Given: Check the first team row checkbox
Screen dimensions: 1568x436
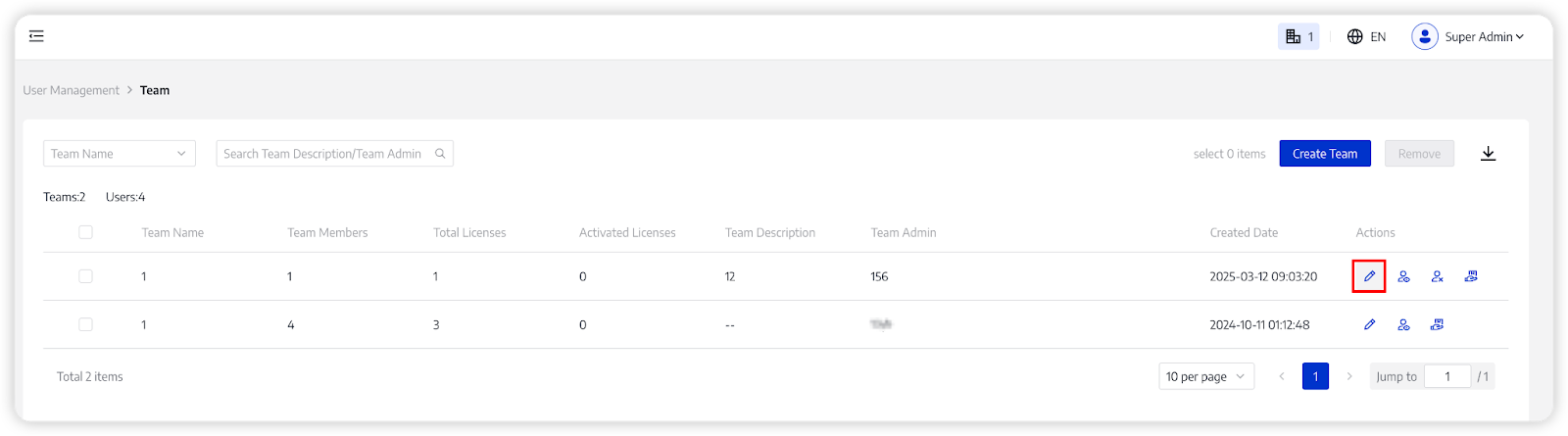Looking at the screenshot, I should click(85, 276).
